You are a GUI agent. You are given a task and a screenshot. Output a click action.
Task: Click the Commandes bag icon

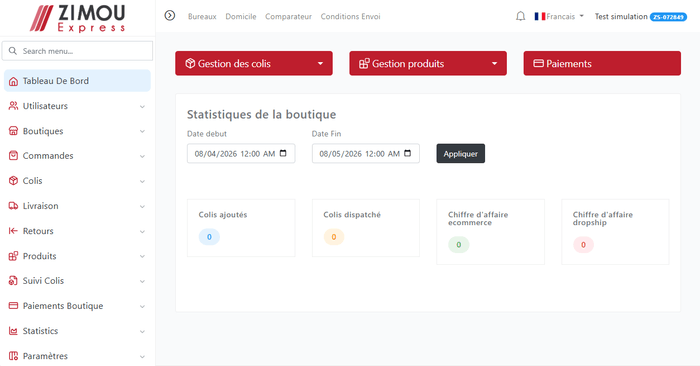pos(13,156)
